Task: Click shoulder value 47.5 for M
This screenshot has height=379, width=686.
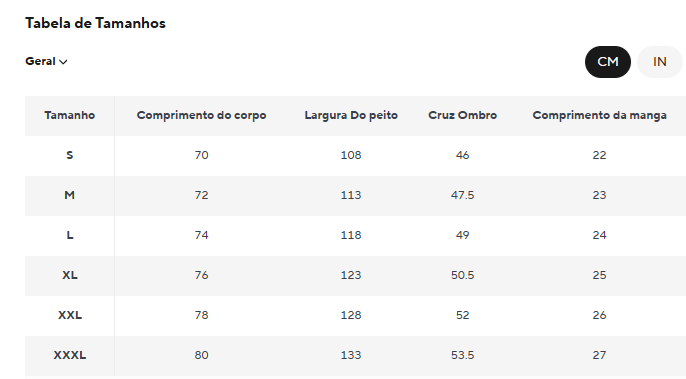Action: (x=462, y=195)
